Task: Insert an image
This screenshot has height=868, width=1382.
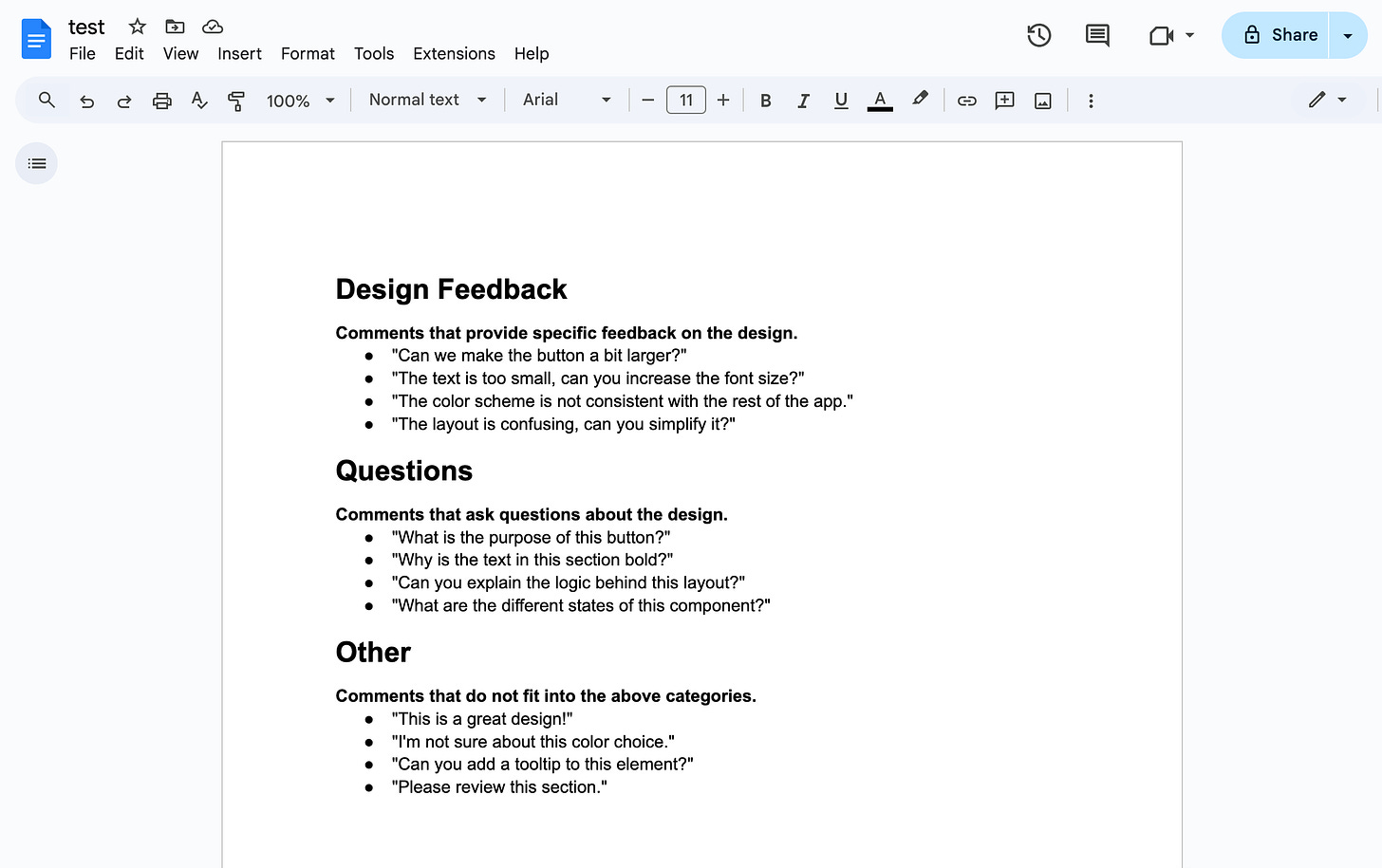Action: pos(1042,100)
